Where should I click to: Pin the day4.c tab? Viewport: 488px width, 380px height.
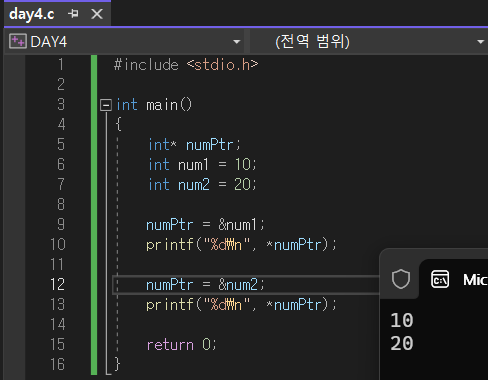pyautogui.click(x=73, y=14)
